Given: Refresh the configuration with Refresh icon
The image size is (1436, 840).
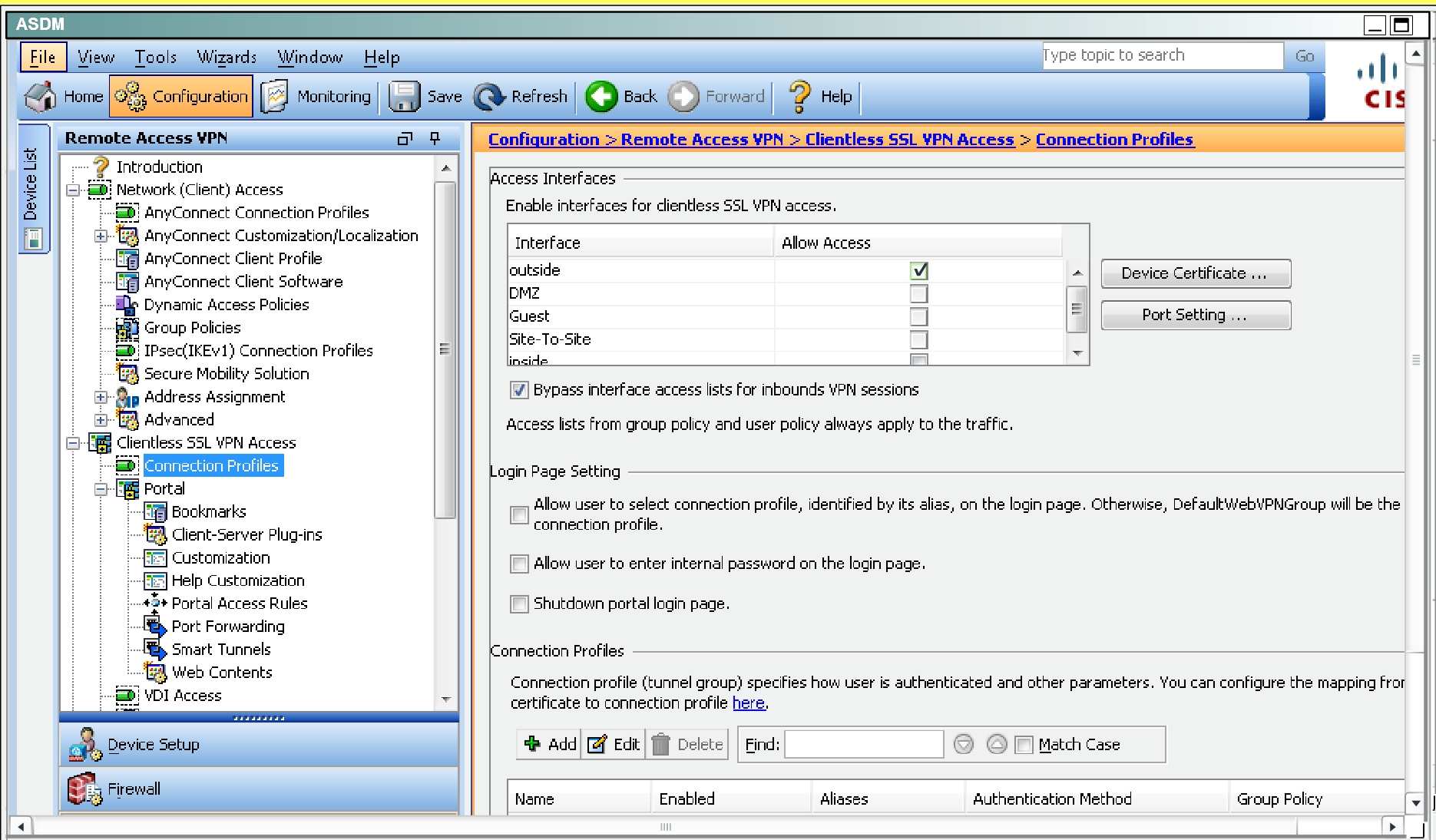Looking at the screenshot, I should point(489,97).
